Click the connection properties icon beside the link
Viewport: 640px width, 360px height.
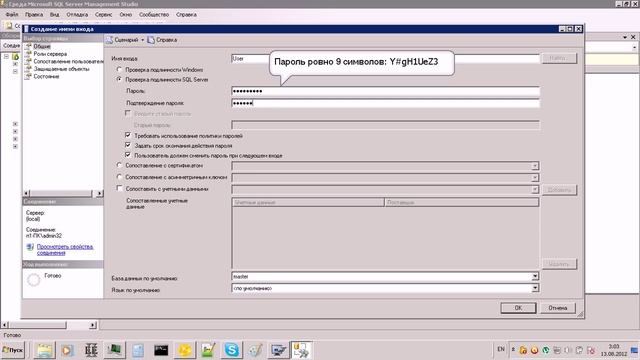[x=30, y=247]
